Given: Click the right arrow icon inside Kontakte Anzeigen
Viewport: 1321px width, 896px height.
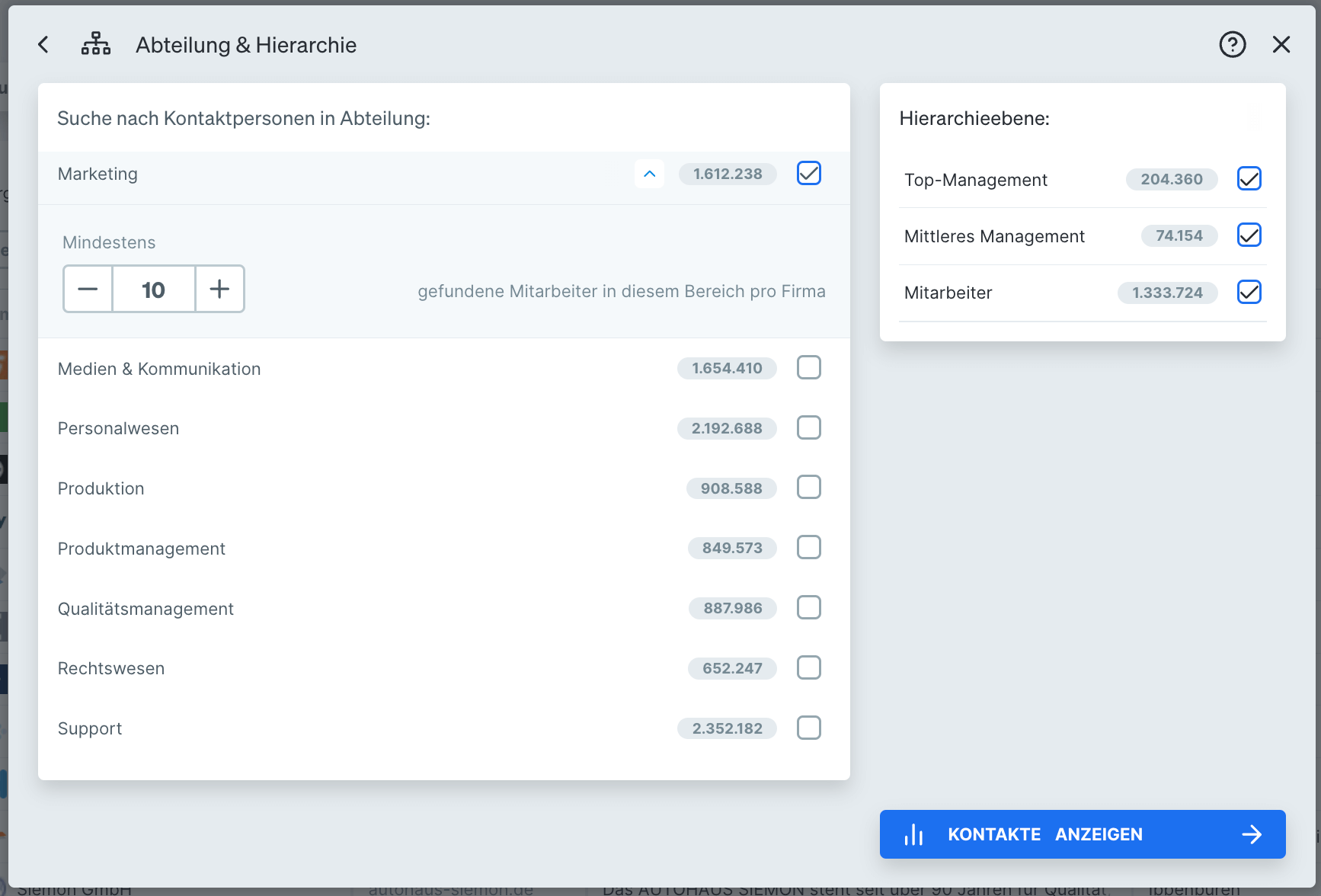Looking at the screenshot, I should (1252, 834).
